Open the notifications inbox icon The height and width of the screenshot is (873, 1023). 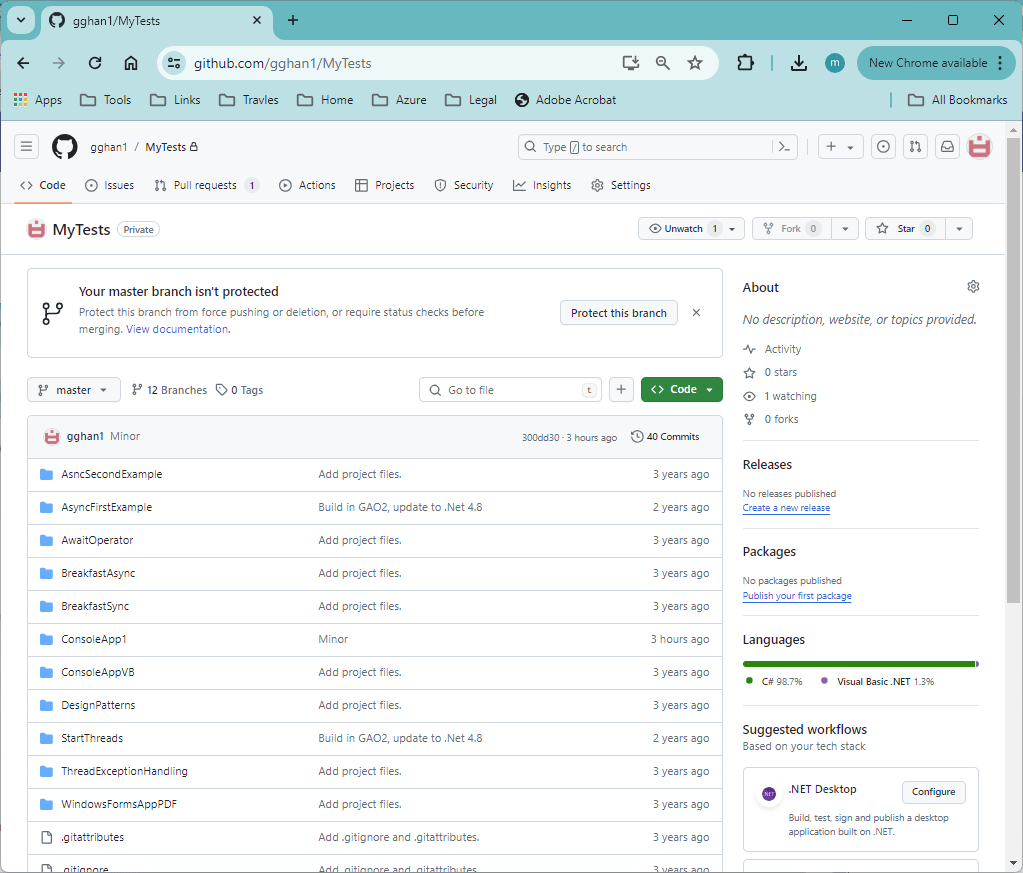[x=947, y=147]
